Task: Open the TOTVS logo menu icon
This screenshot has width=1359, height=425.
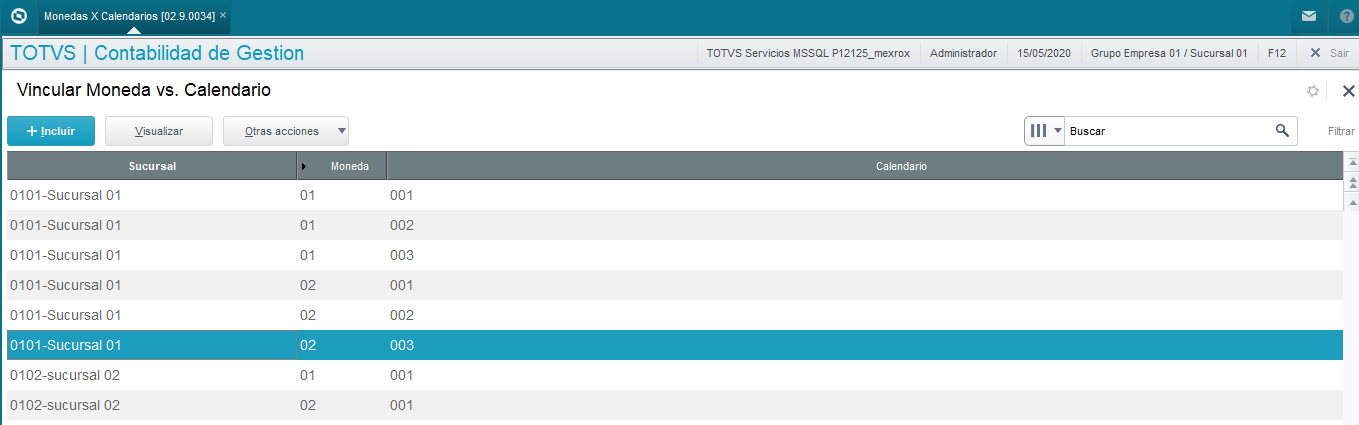Action: click(x=17, y=16)
